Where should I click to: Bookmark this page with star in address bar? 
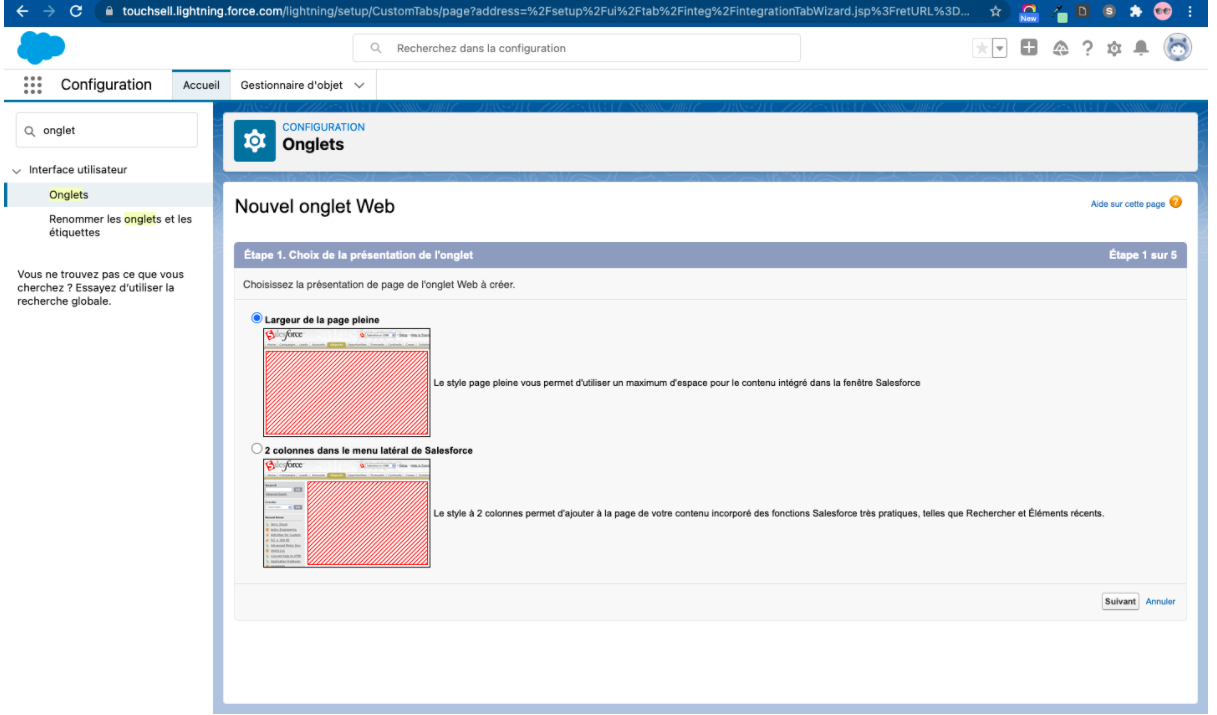pyautogui.click(x=996, y=10)
